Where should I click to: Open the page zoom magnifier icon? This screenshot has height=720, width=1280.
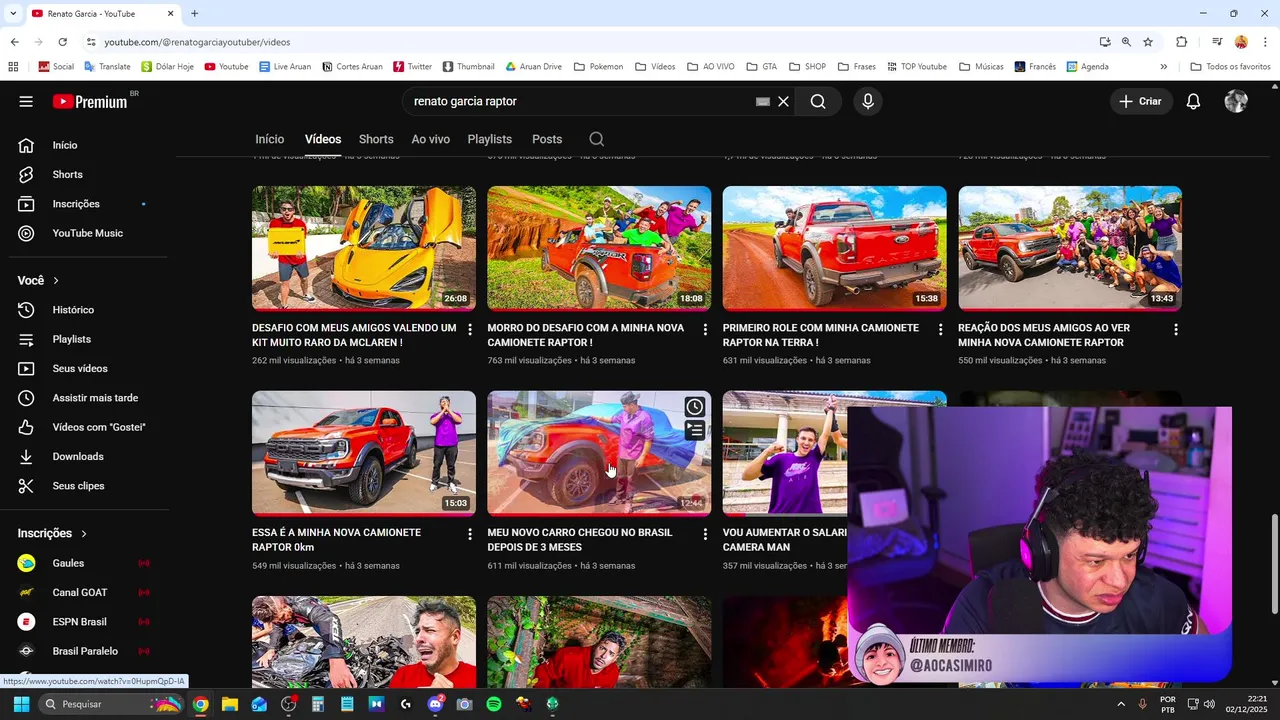1126,42
